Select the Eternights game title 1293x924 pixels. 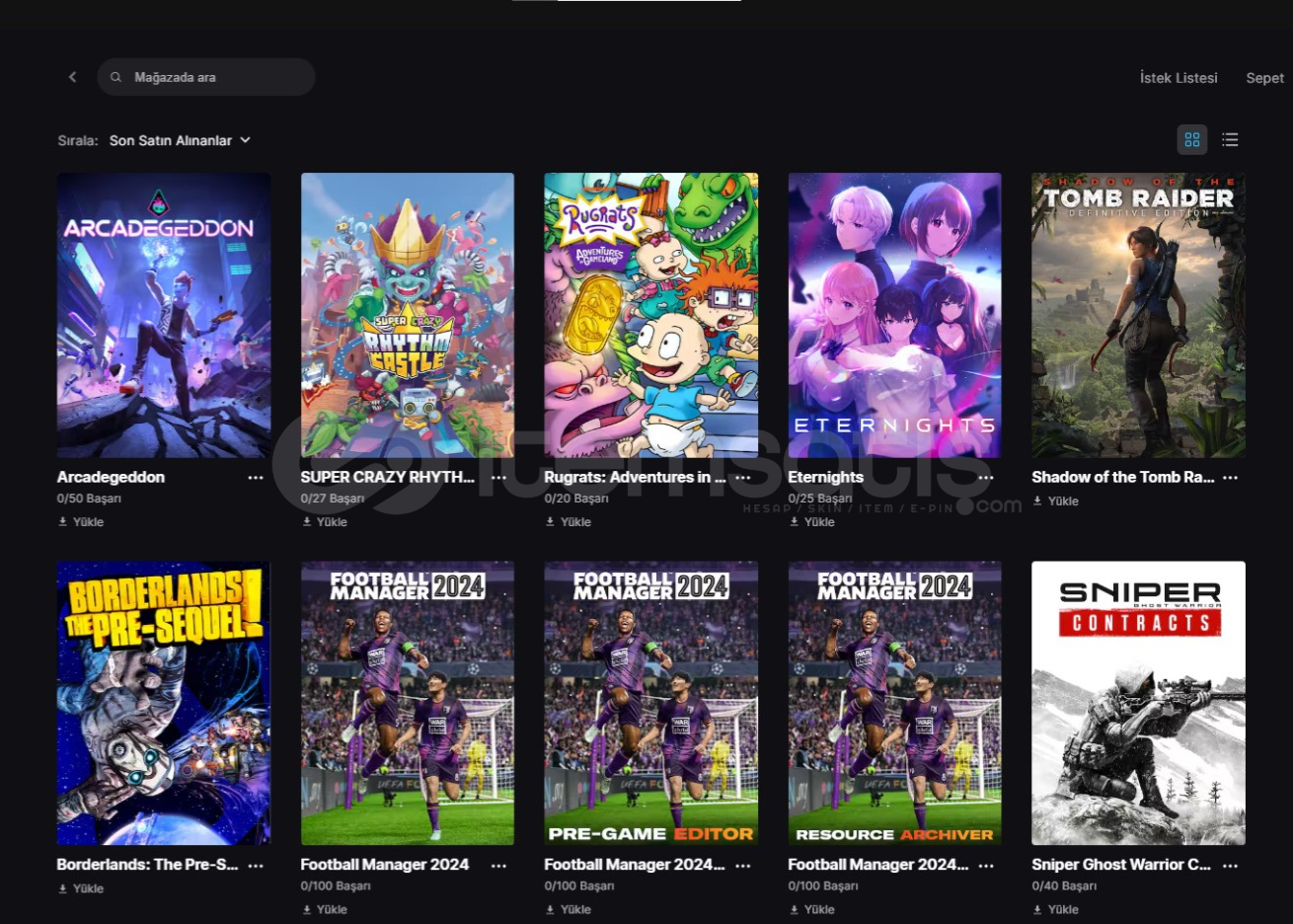pyautogui.click(x=825, y=477)
